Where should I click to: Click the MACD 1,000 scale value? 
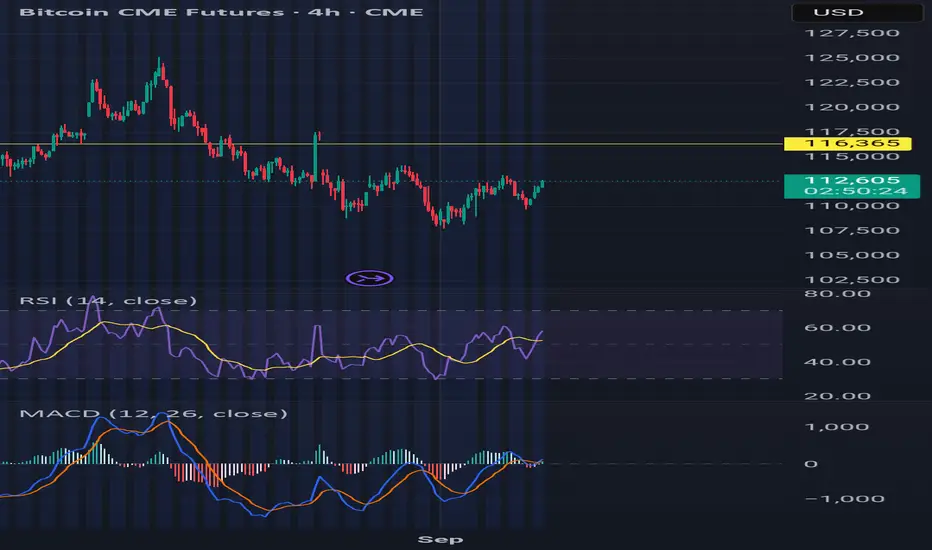click(x=839, y=427)
